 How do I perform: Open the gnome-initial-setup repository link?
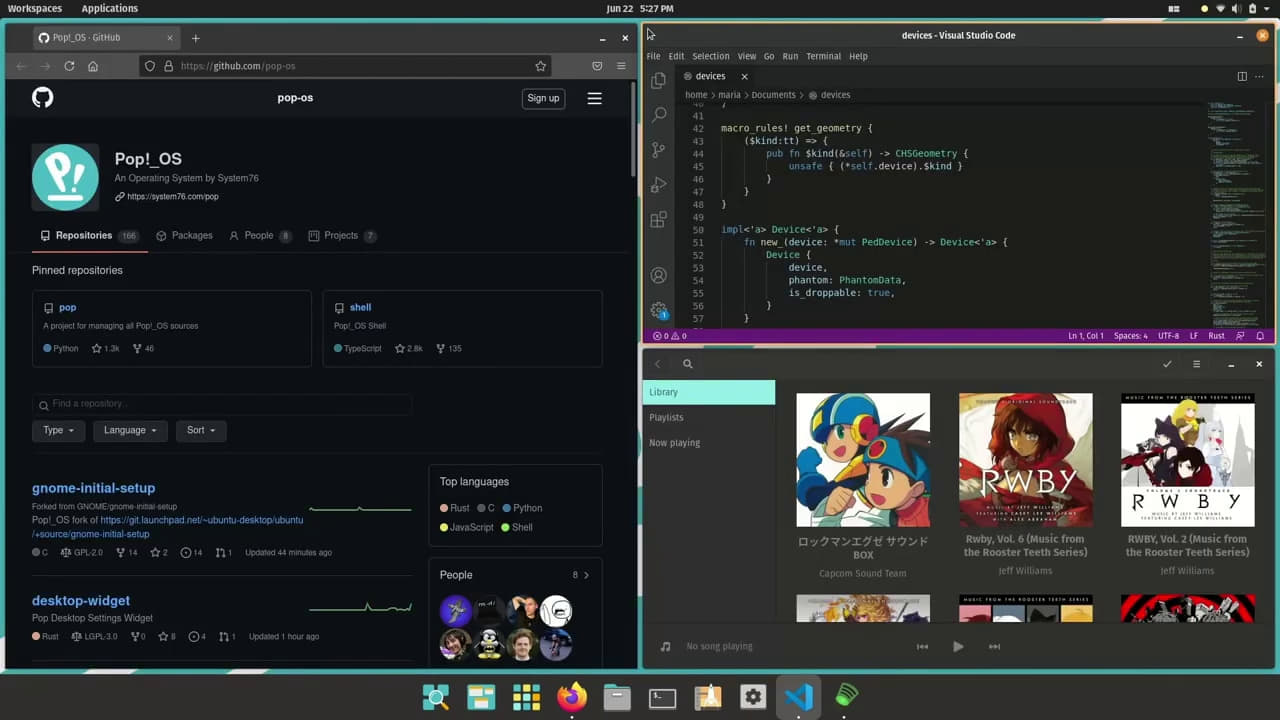click(x=93, y=488)
